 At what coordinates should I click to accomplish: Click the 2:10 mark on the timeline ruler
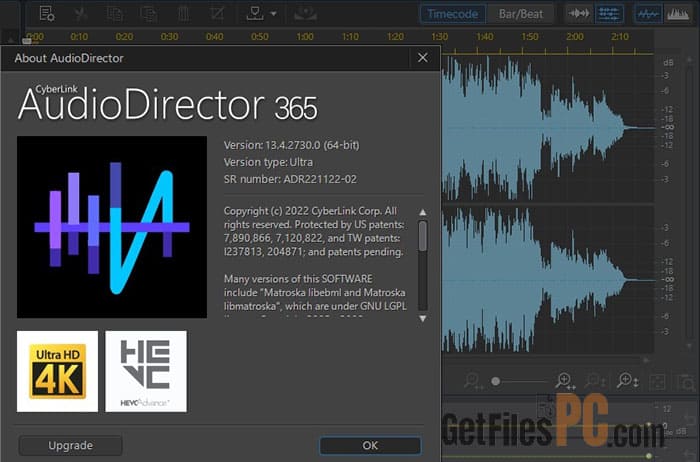[x=620, y=37]
